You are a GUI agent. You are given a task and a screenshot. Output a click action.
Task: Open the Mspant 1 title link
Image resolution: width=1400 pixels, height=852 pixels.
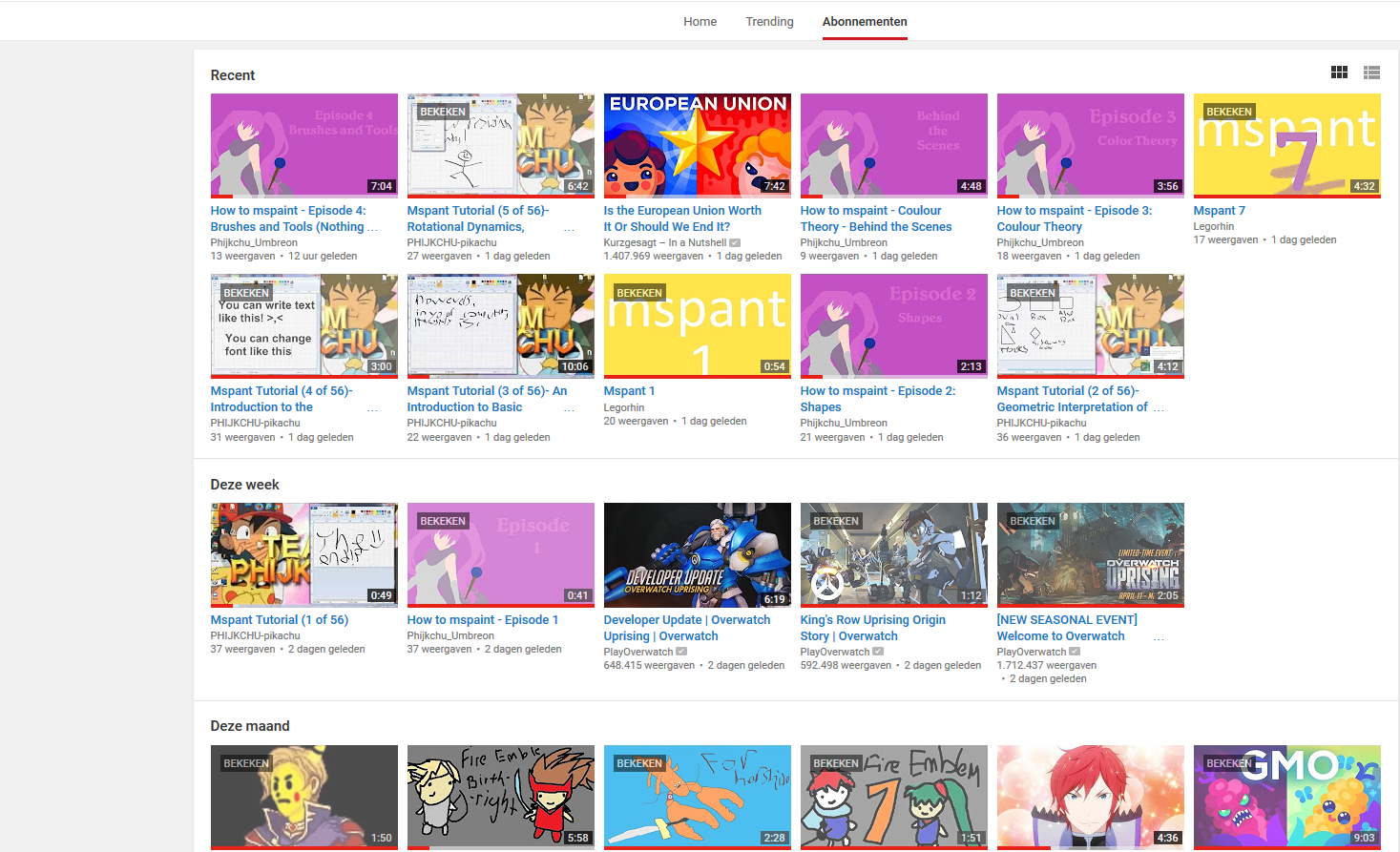(x=629, y=391)
